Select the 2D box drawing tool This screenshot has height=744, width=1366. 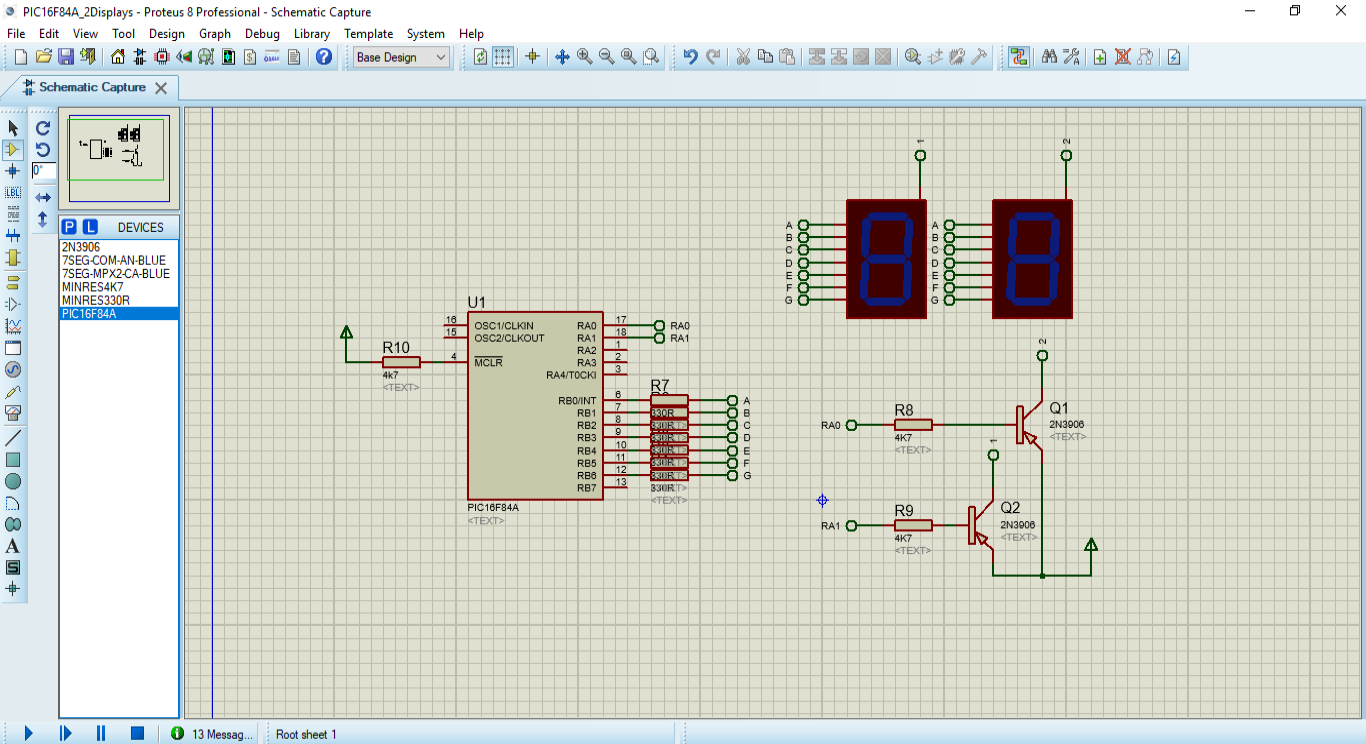[13, 460]
